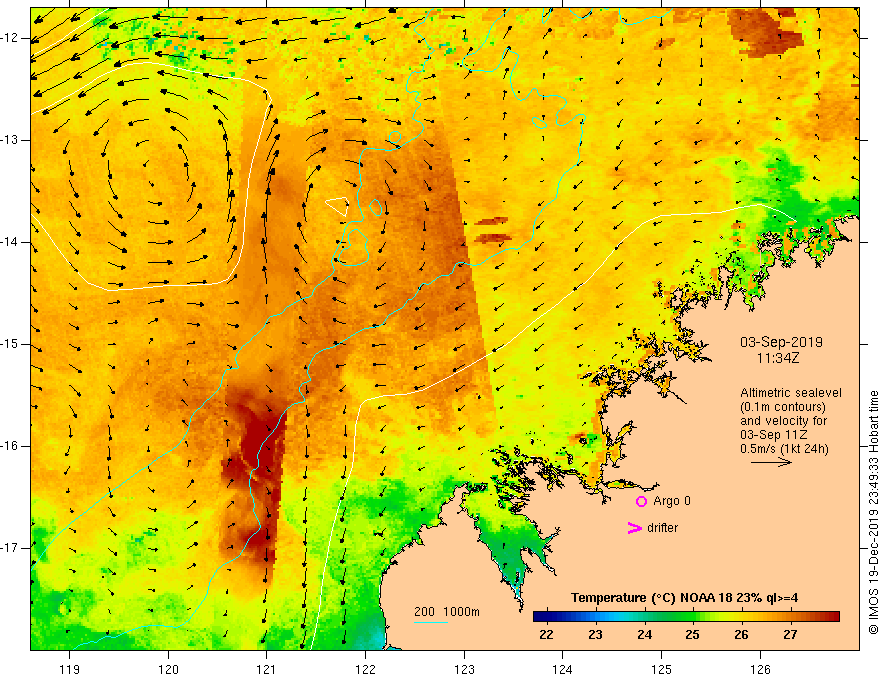Click longitude axis label 123
Viewport: 880px width, 680px height.
[464, 669]
